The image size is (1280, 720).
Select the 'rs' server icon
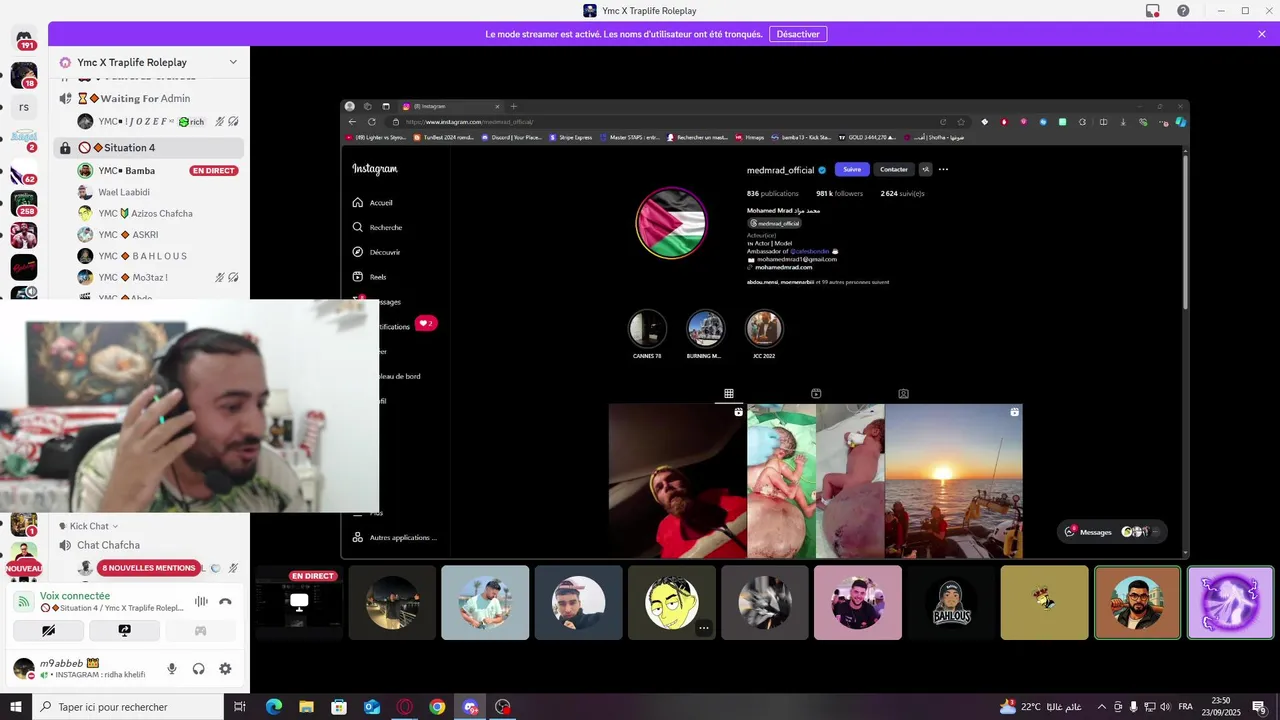click(x=24, y=107)
